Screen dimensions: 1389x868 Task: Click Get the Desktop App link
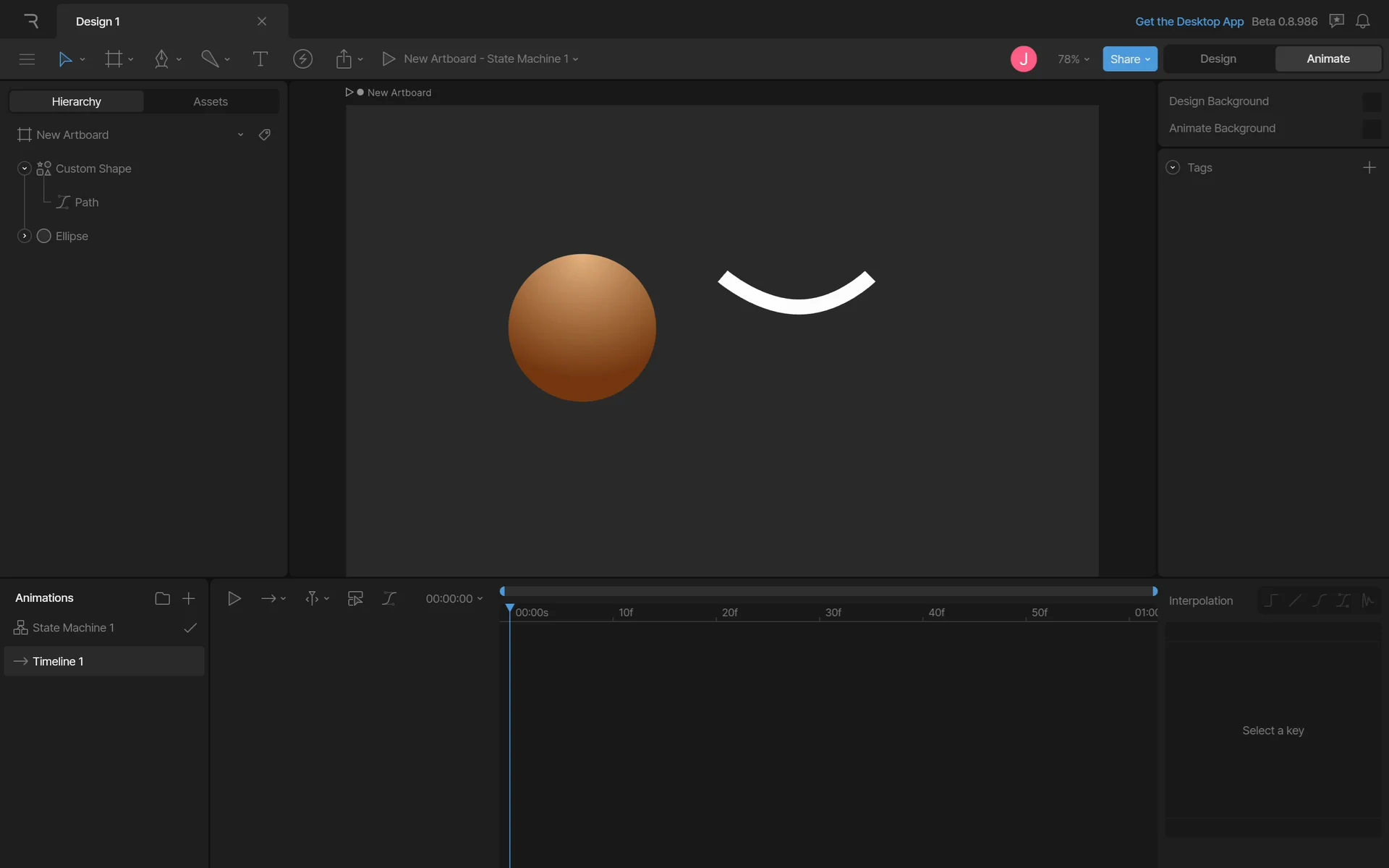(1189, 22)
